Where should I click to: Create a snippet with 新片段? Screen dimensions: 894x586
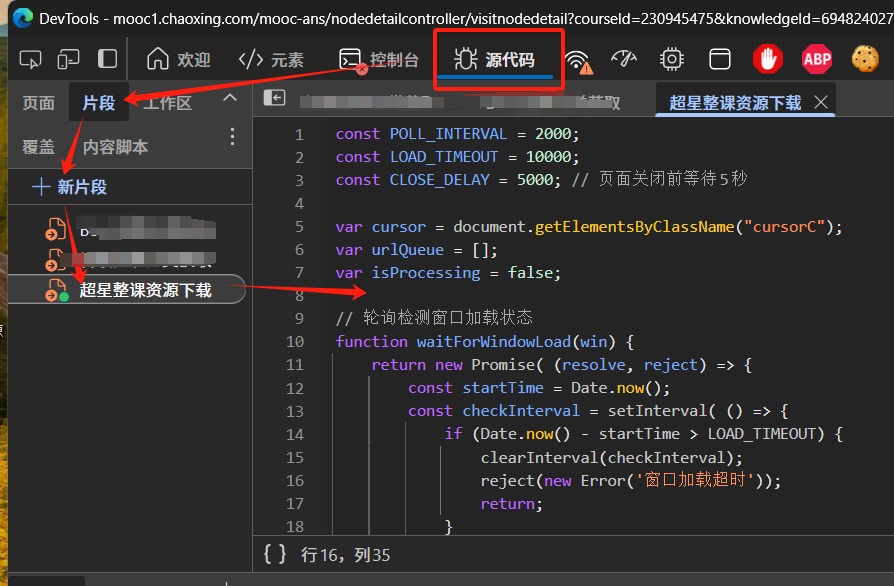point(70,187)
